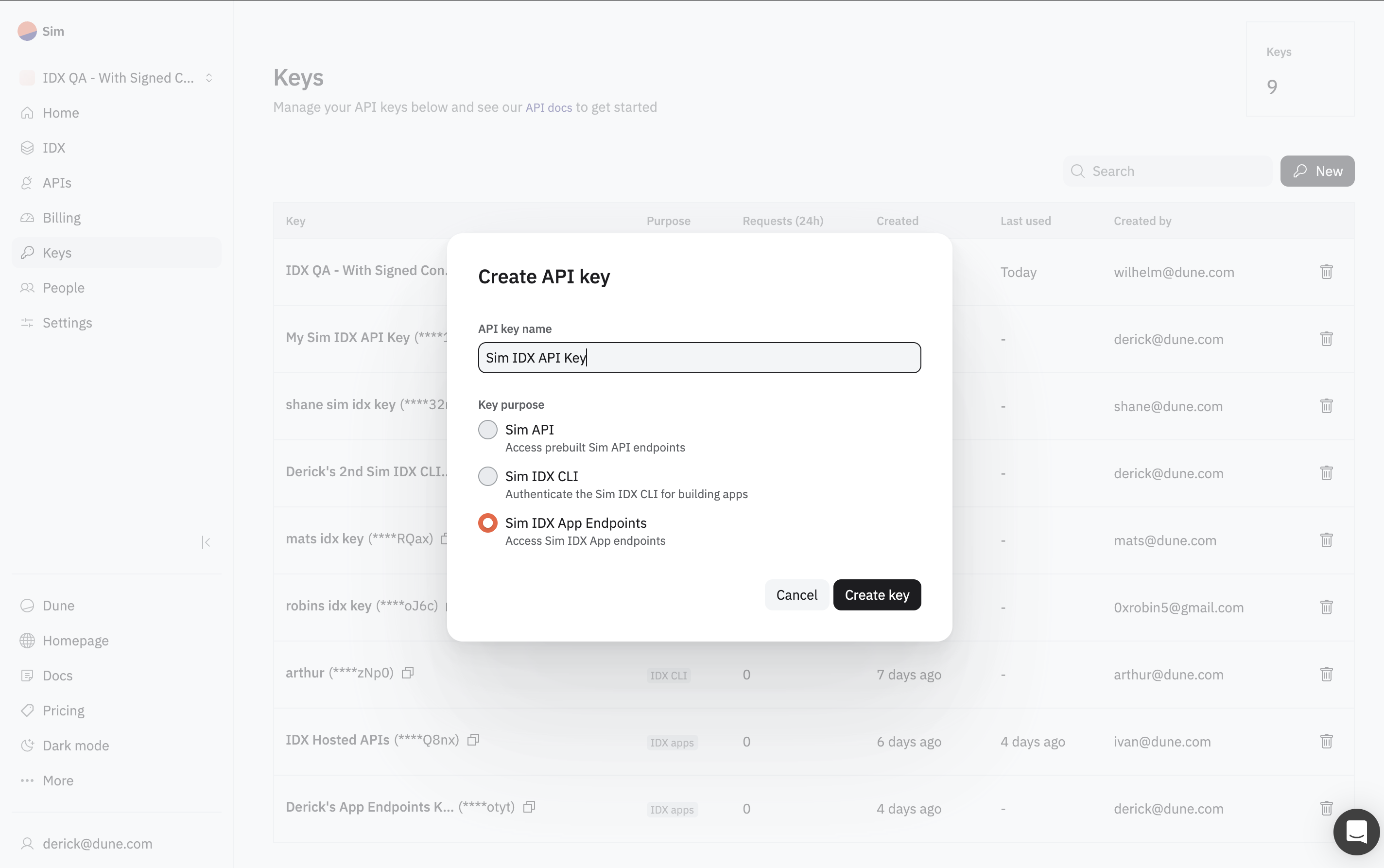Click 0xrobin5@gmail.com creator cell
1384x868 pixels.
click(x=1178, y=608)
